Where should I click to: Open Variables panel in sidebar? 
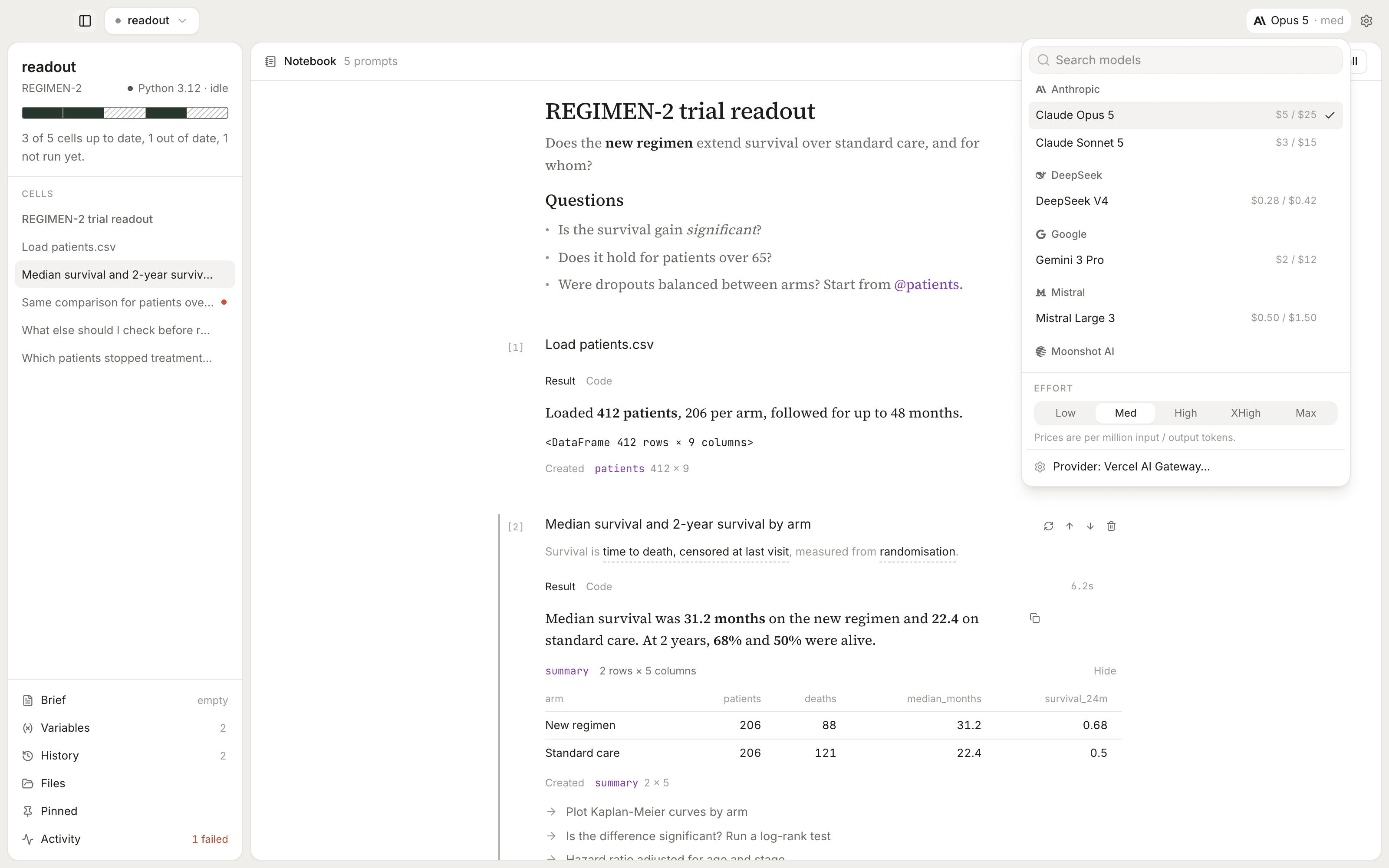click(x=125, y=728)
